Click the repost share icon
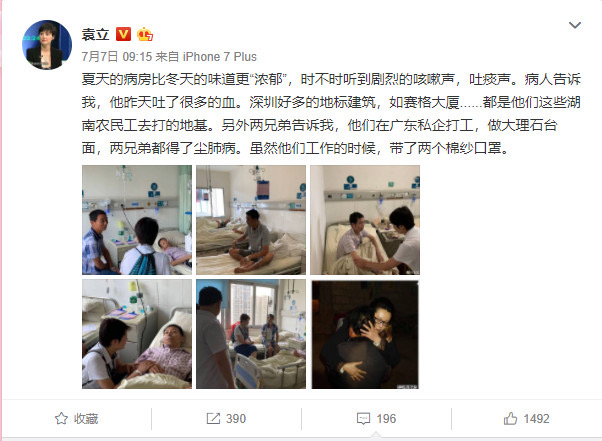The height and width of the screenshot is (441, 602). pyautogui.click(x=213, y=418)
